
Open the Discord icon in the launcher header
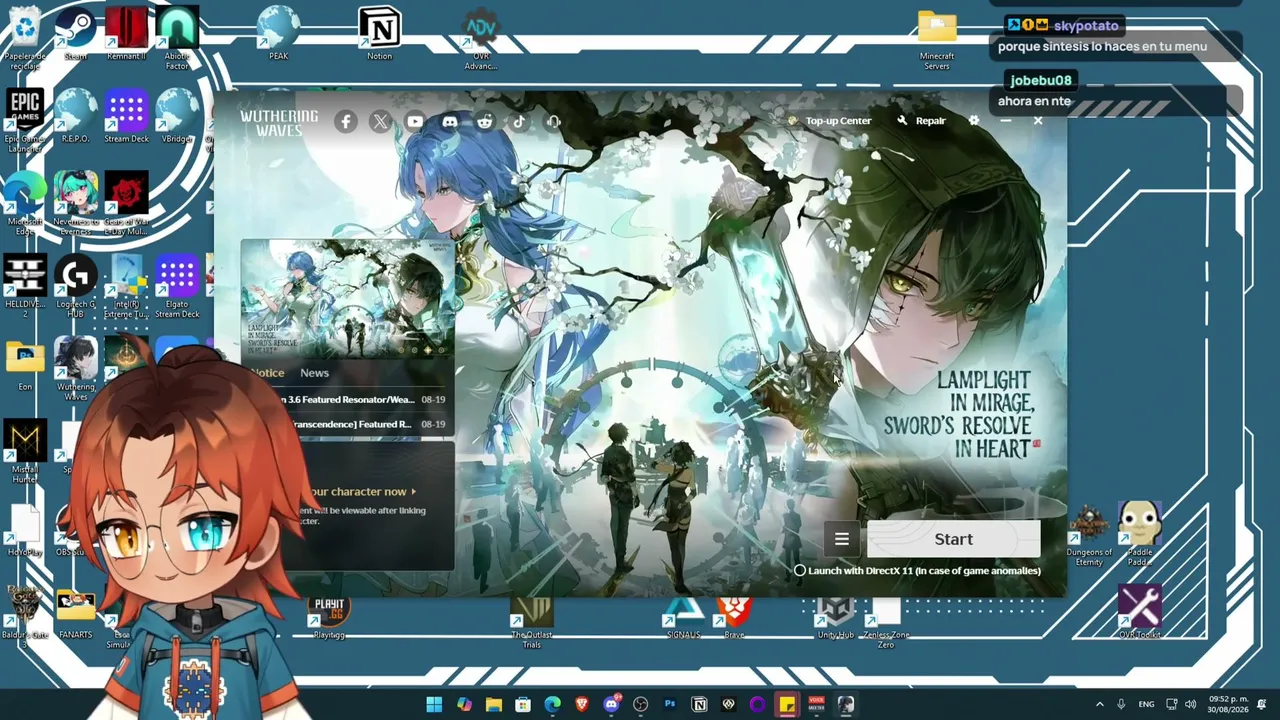(450, 122)
